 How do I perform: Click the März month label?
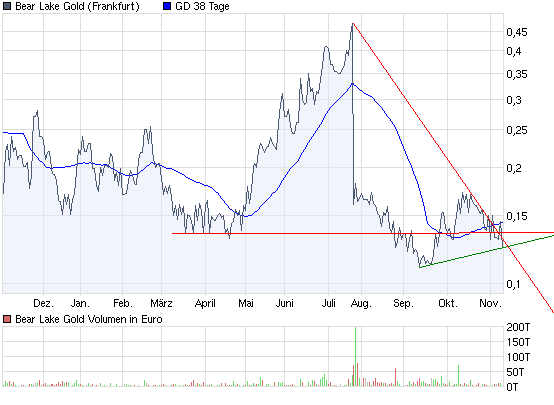coord(161,303)
